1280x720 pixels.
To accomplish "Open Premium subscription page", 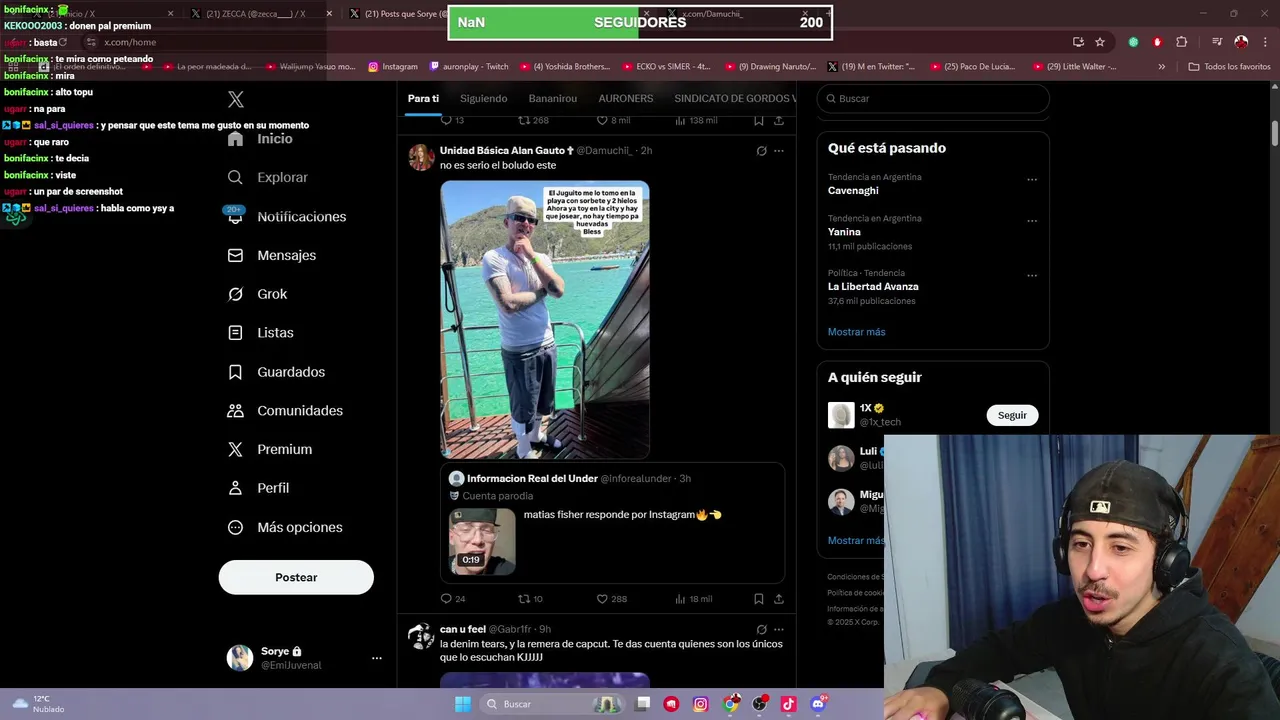I will [x=270, y=449].
